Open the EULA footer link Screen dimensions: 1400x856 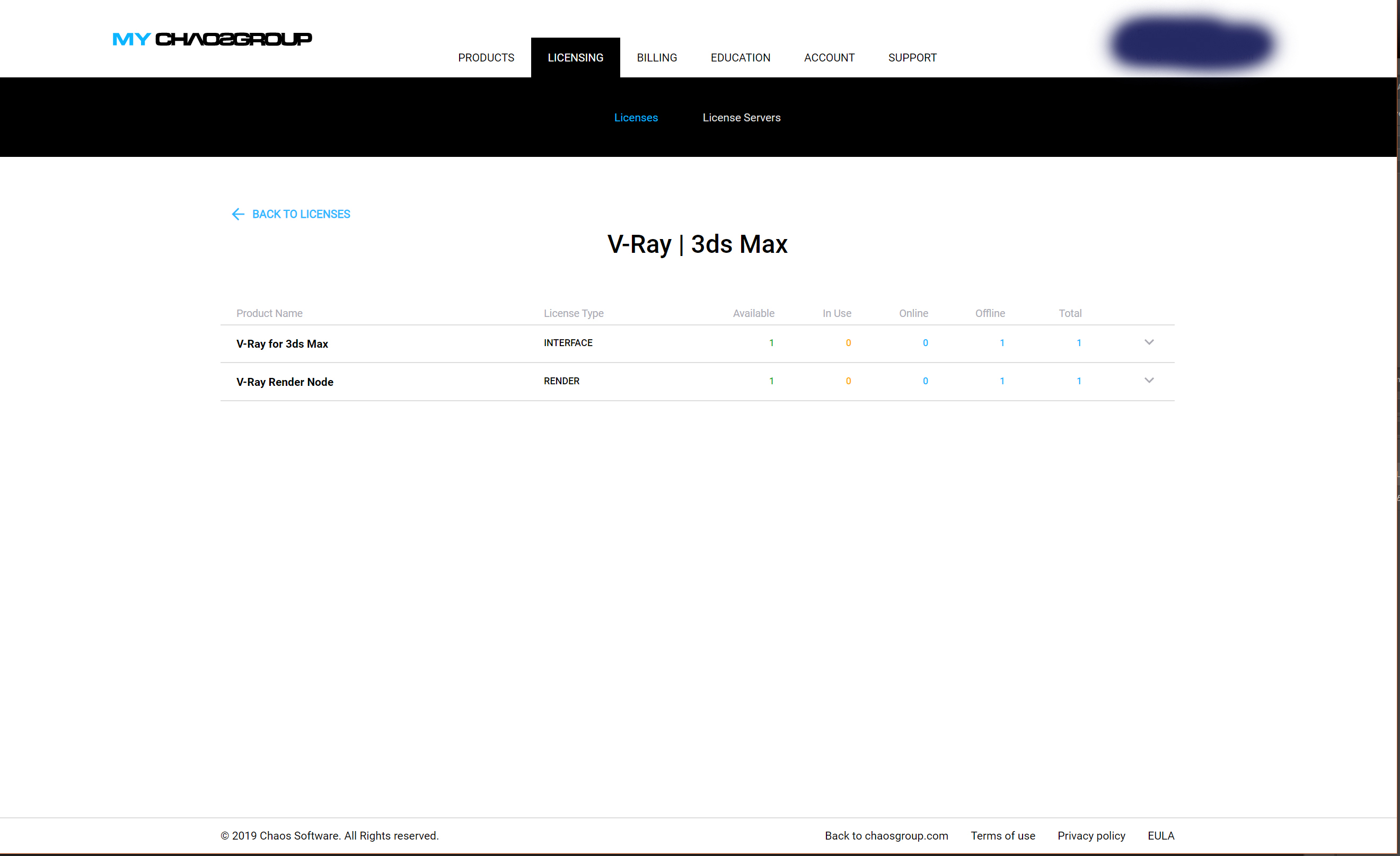tap(1160, 835)
